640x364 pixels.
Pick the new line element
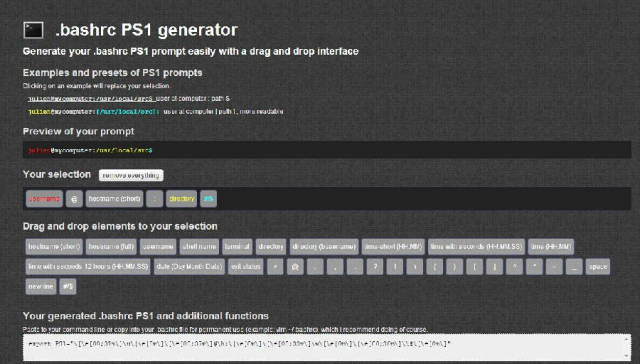coord(41,286)
